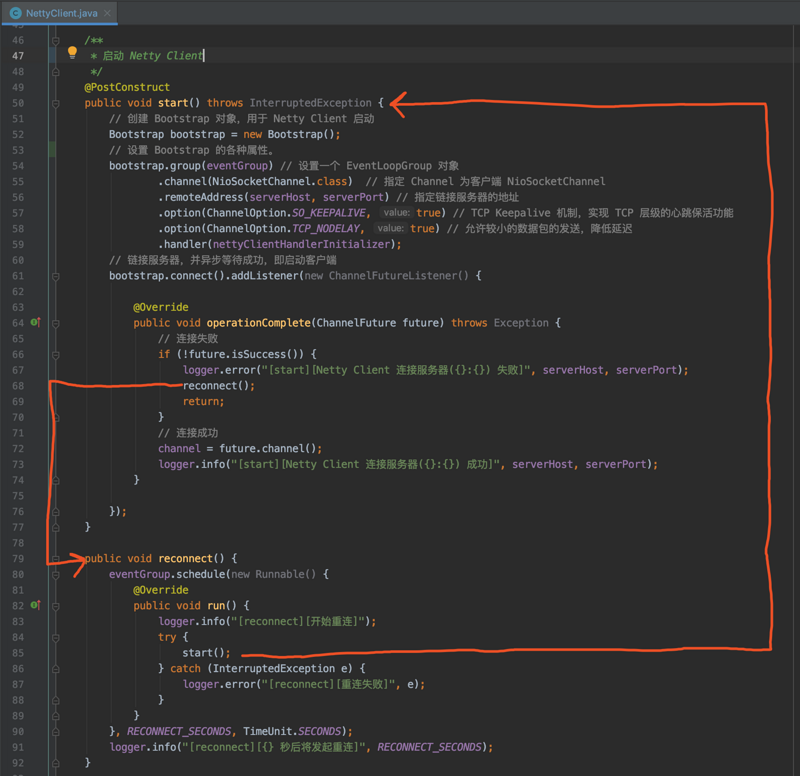Screen dimensions: 800x776
Task: Select the NettyClient.java tab
Action: [60, 13]
